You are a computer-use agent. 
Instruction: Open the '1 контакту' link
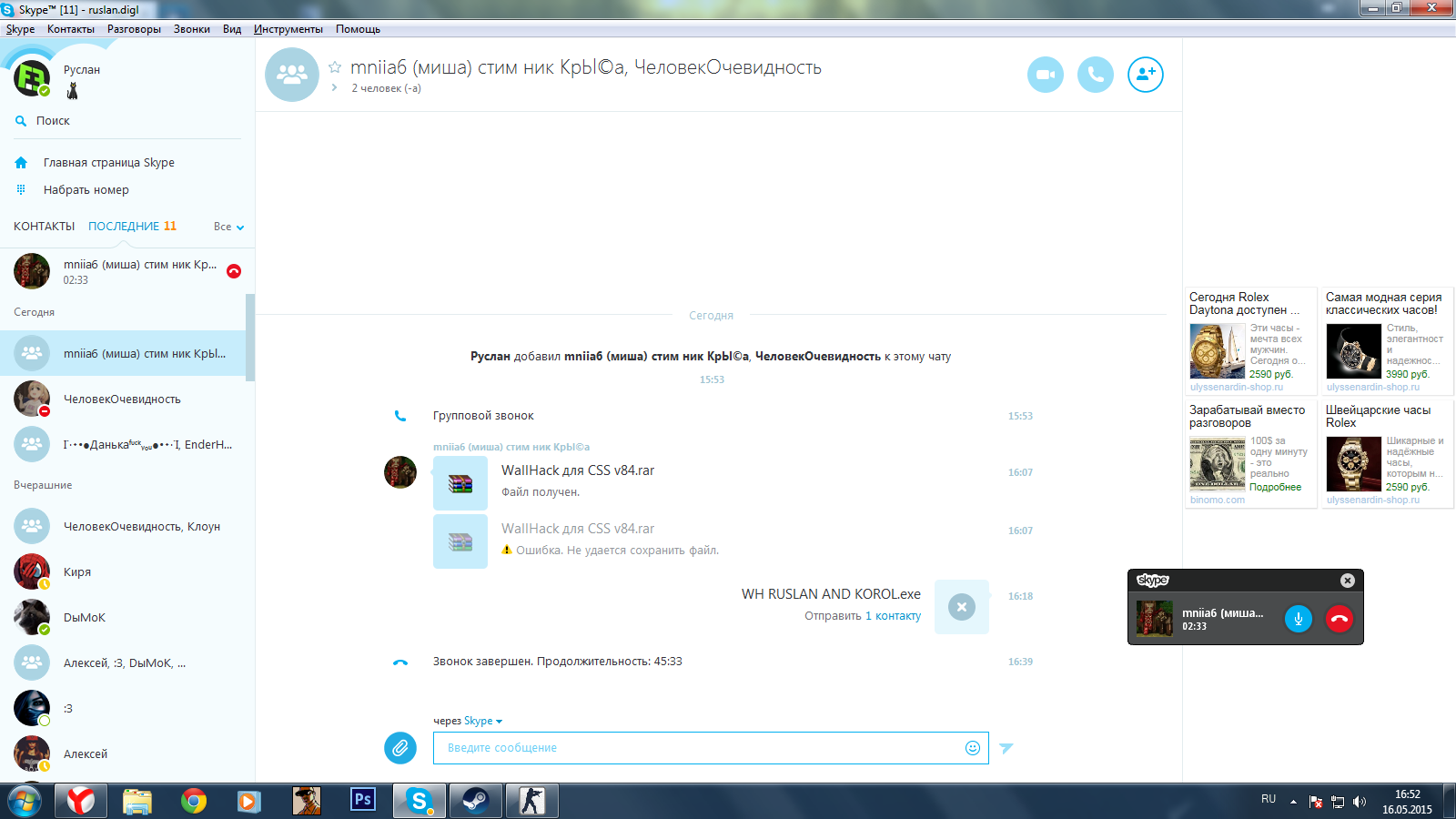[893, 616]
